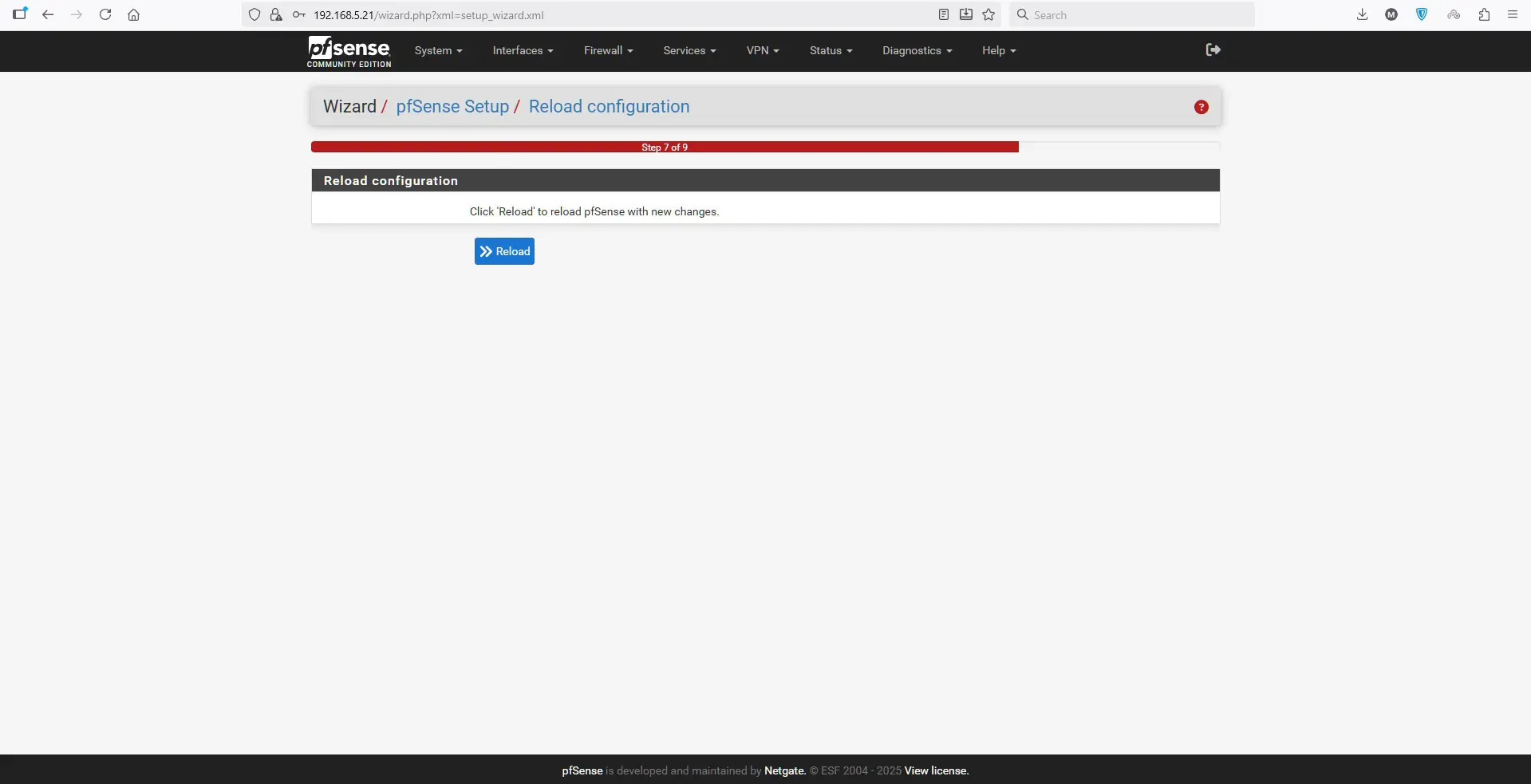This screenshot has height=784, width=1531.
Task: Open the pfSense Setup breadcrumb link
Action: pos(452,106)
